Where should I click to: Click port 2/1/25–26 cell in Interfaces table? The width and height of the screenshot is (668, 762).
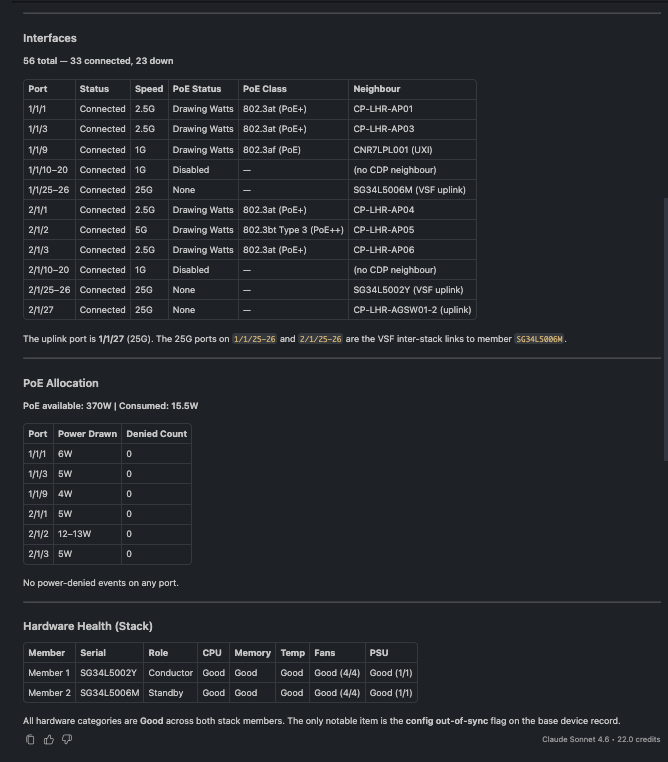[x=49, y=290]
